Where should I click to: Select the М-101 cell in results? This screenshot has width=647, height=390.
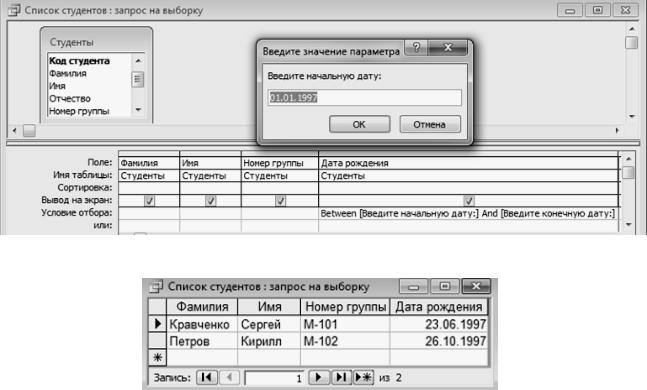[345, 324]
